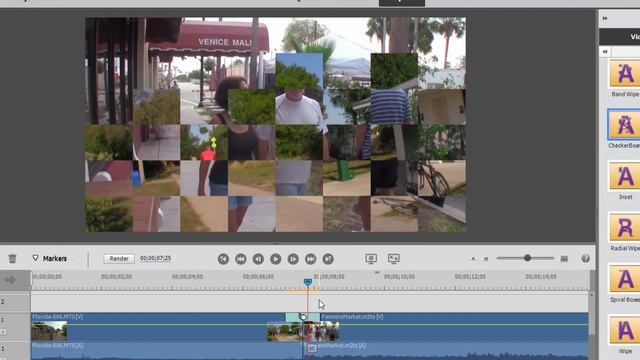Click the rewind playback button
This screenshot has width=640, height=360.
click(241, 259)
